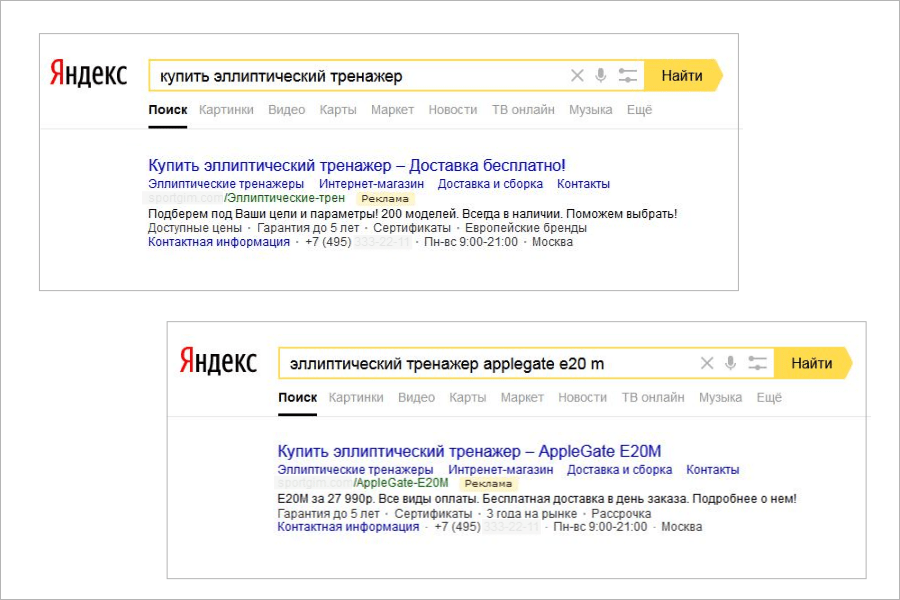Click 'Гарантия до 5 лет' in 'Доставка бесплатно' ad

(x=308, y=228)
